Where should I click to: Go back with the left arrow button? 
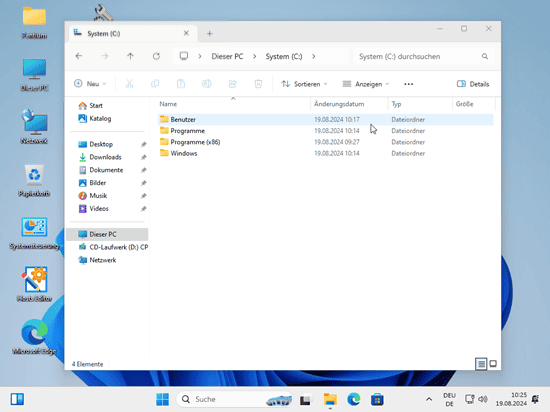coord(79,56)
